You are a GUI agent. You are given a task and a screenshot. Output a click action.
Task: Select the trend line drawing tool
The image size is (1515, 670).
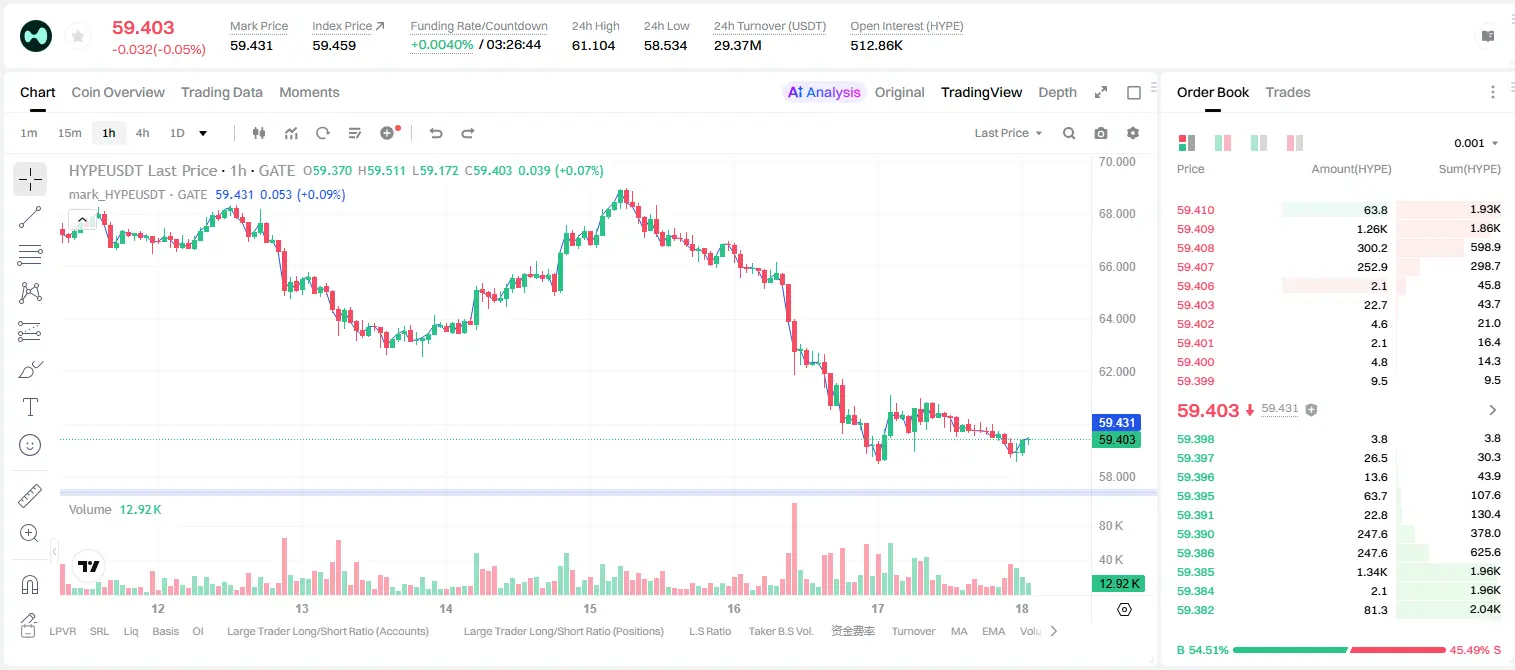30,217
